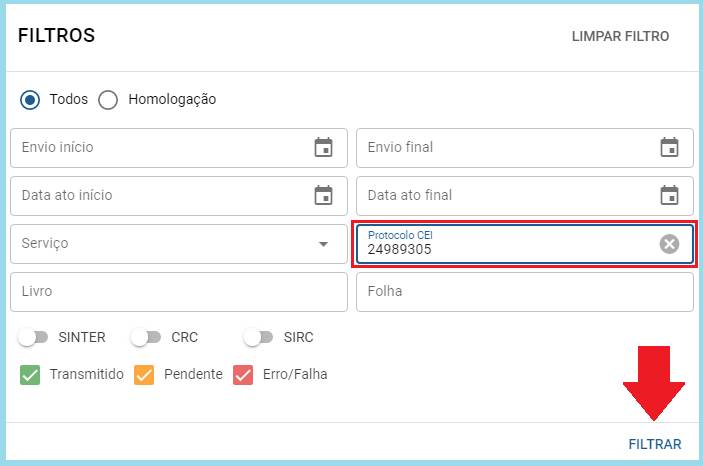Click inside the Protocolo CEI text field
Screen dimensions: 703x466
pos(507,244)
